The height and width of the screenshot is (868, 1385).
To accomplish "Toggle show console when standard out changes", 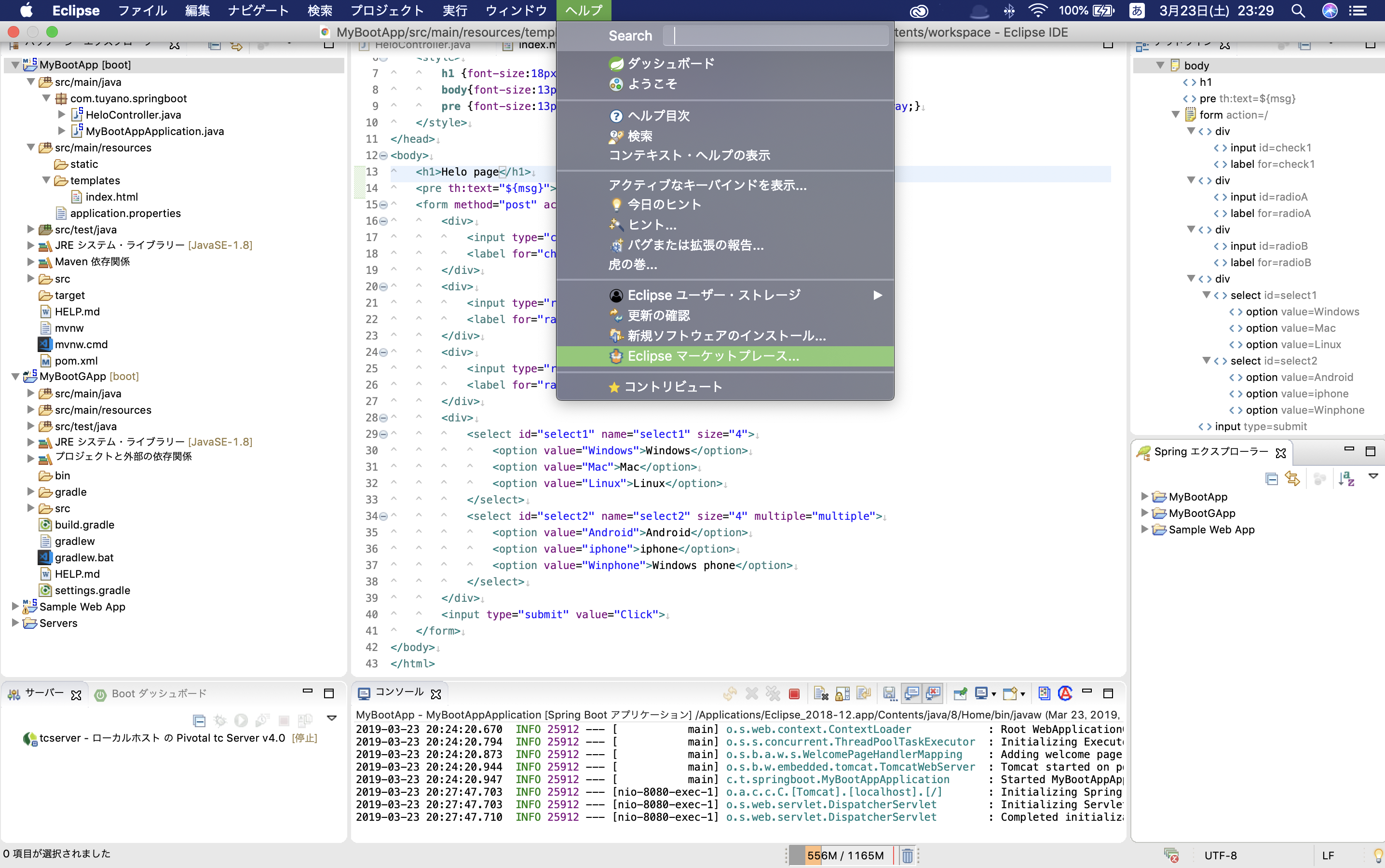I will coord(911,693).
